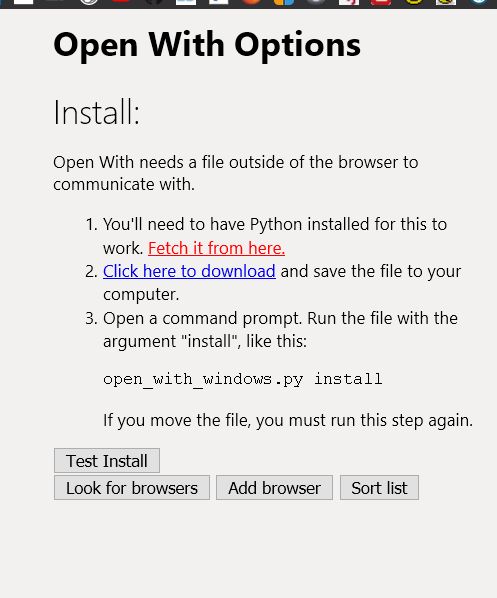Image resolution: width=497 pixels, height=598 pixels.
Task: Click the blue and orange icon in the top bar
Action: click(x=284, y=2)
